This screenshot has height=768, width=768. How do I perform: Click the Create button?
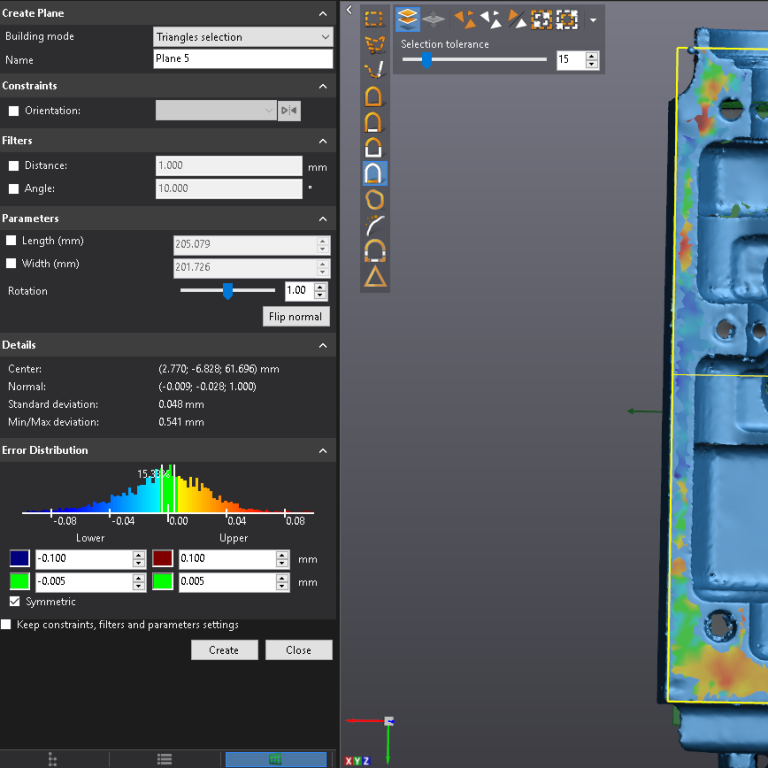[x=223, y=650]
